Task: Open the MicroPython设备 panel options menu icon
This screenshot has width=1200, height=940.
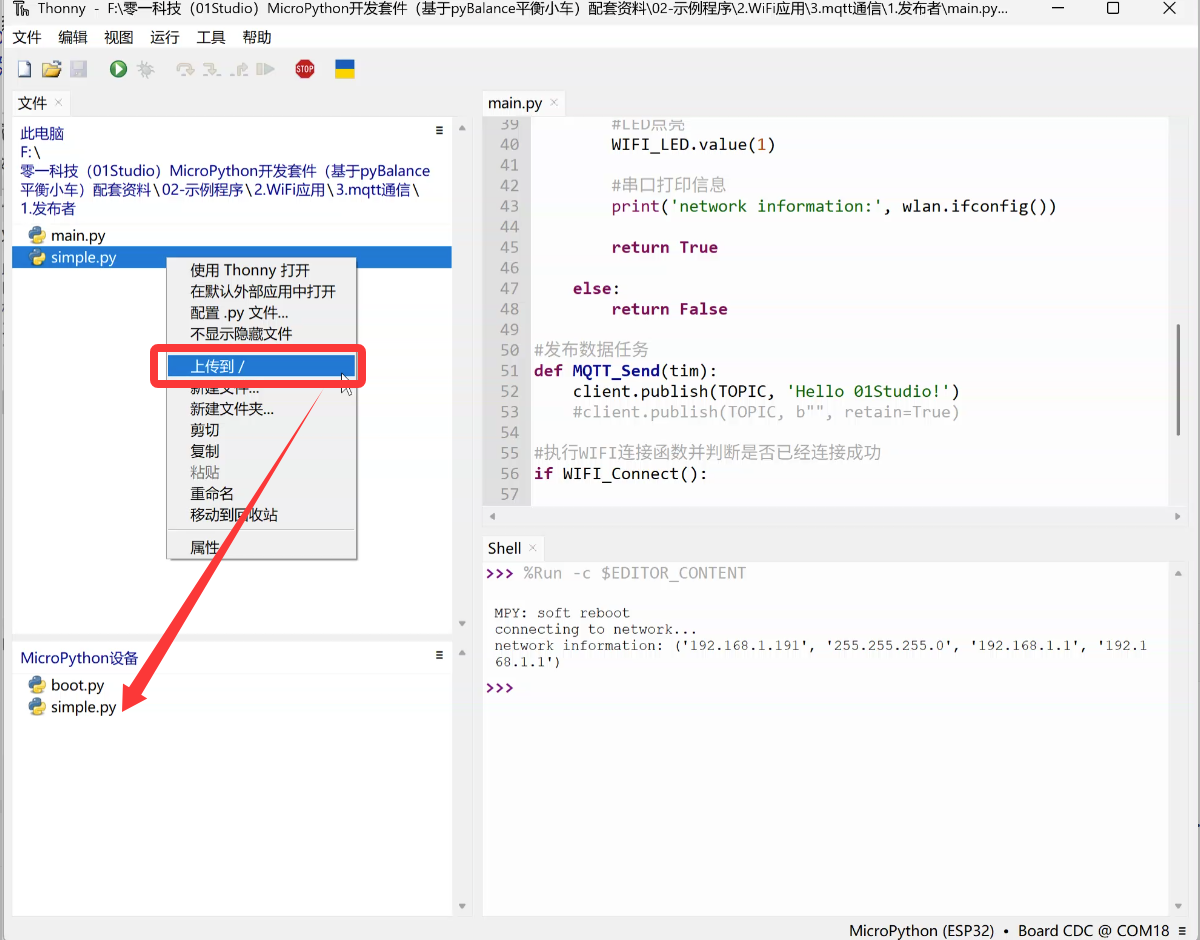Action: [x=439, y=655]
